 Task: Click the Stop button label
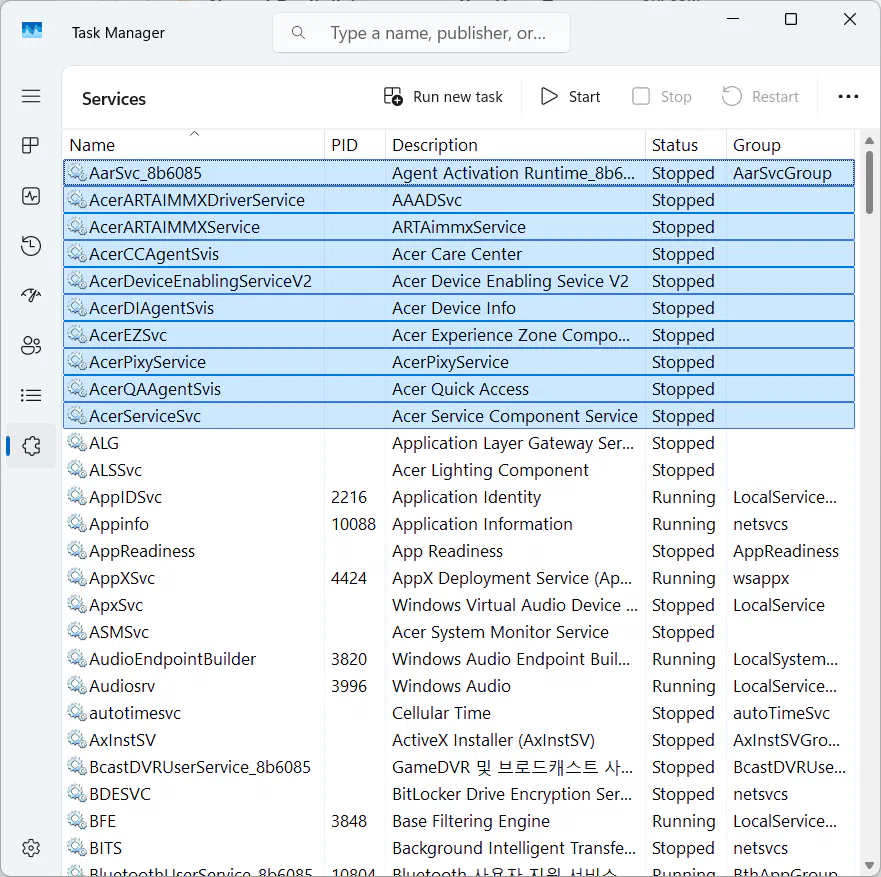(x=676, y=97)
